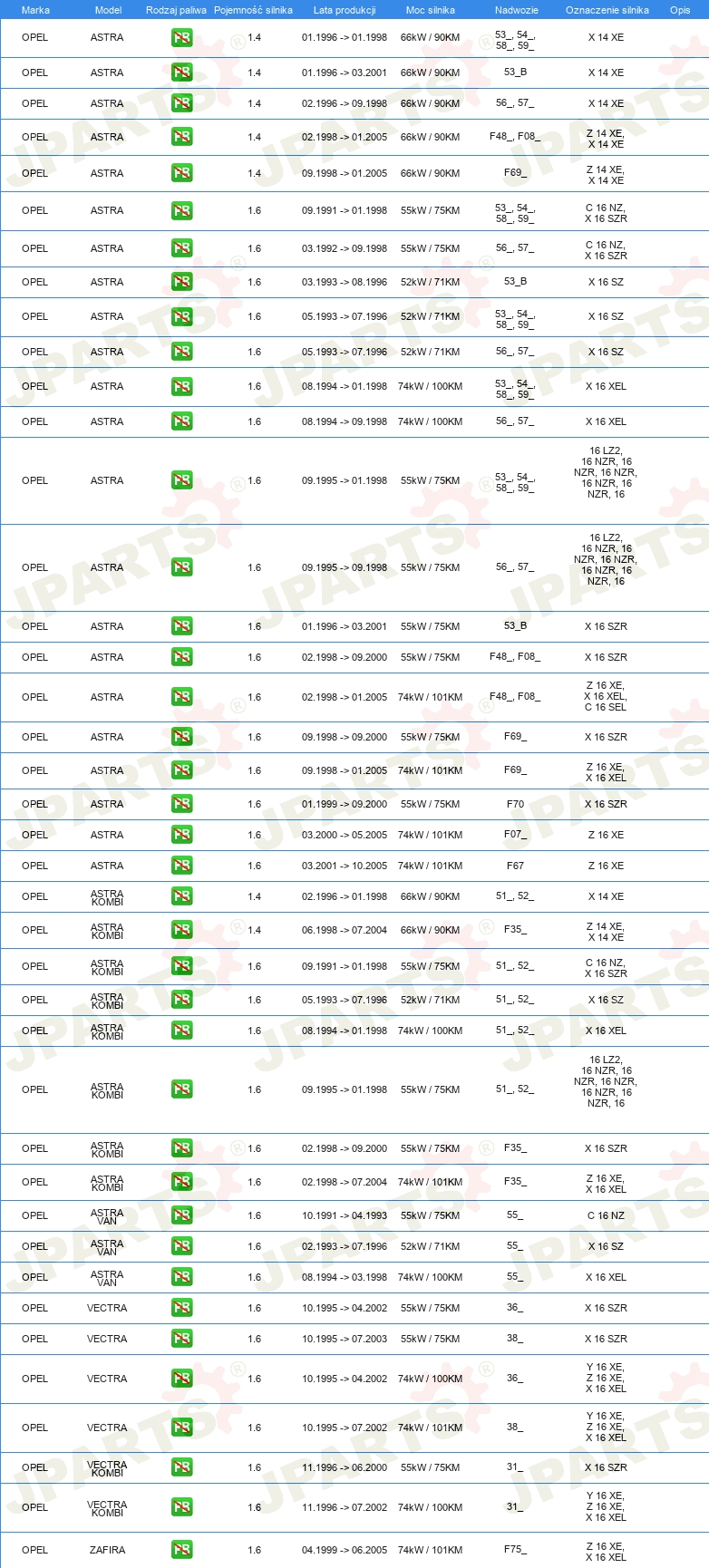The width and height of the screenshot is (709, 1568).
Task: Click the Model column header
Action: tap(108, 10)
